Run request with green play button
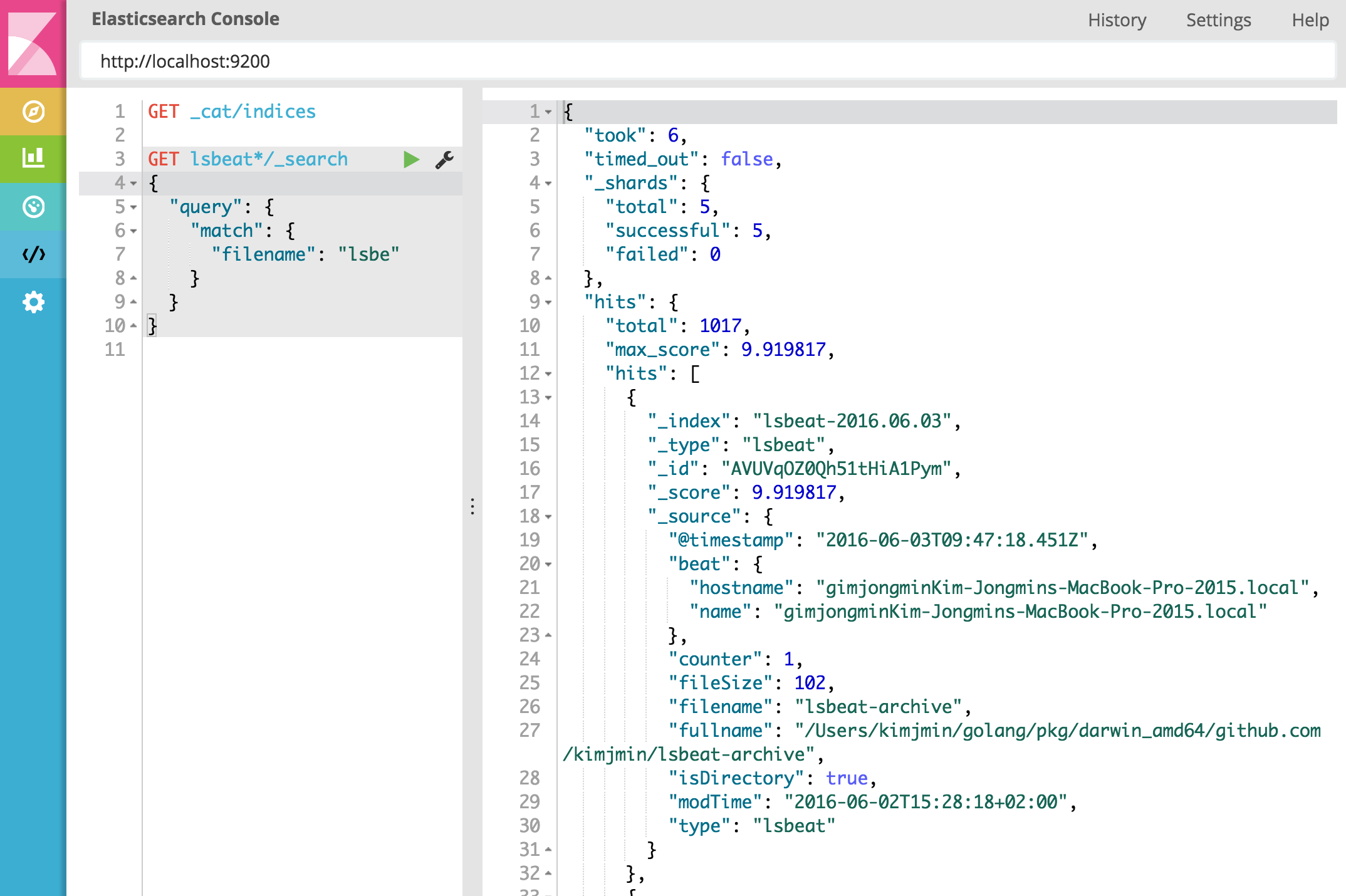This screenshot has height=896, width=1346. pyautogui.click(x=411, y=159)
